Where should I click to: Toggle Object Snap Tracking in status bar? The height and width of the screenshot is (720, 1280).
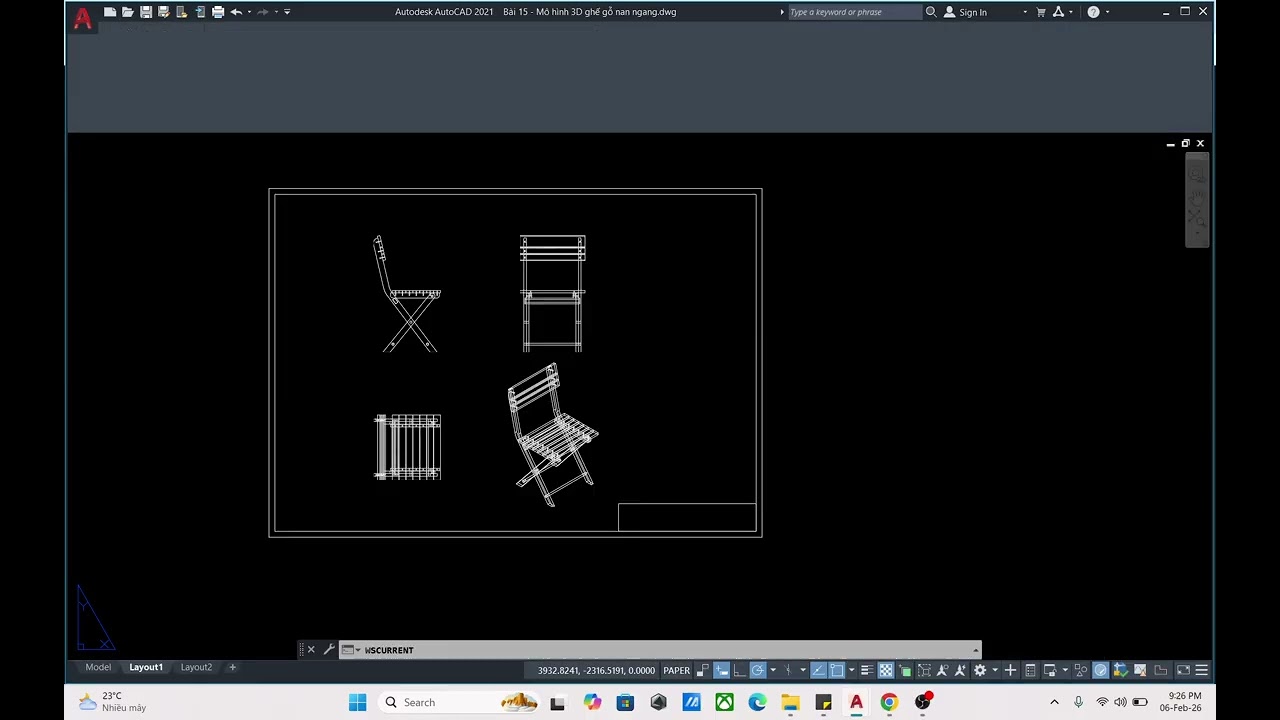pyautogui.click(x=820, y=670)
